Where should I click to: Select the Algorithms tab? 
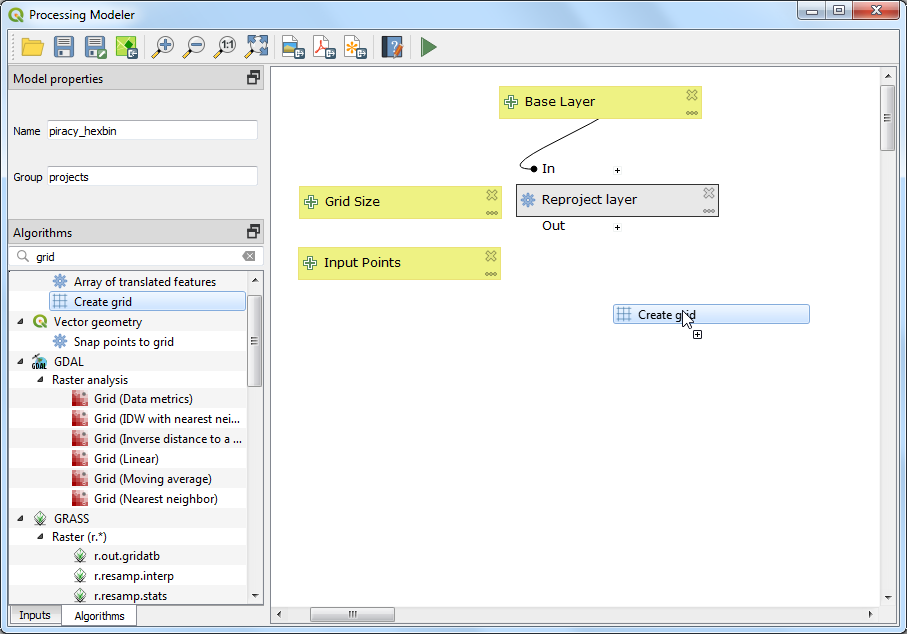(x=99, y=616)
